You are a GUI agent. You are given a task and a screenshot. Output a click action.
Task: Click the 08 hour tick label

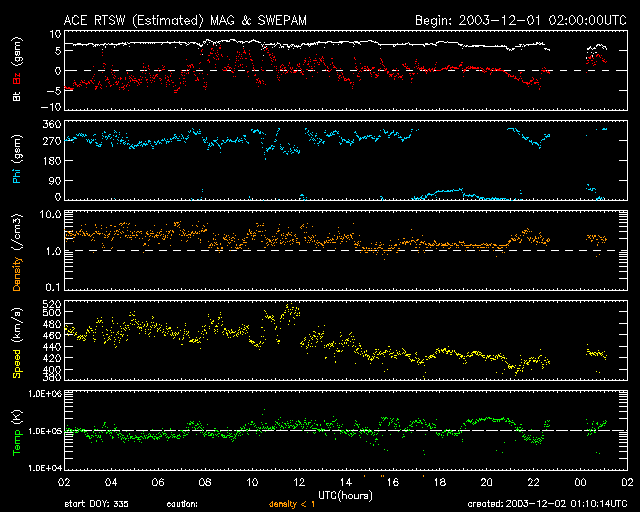205,482
